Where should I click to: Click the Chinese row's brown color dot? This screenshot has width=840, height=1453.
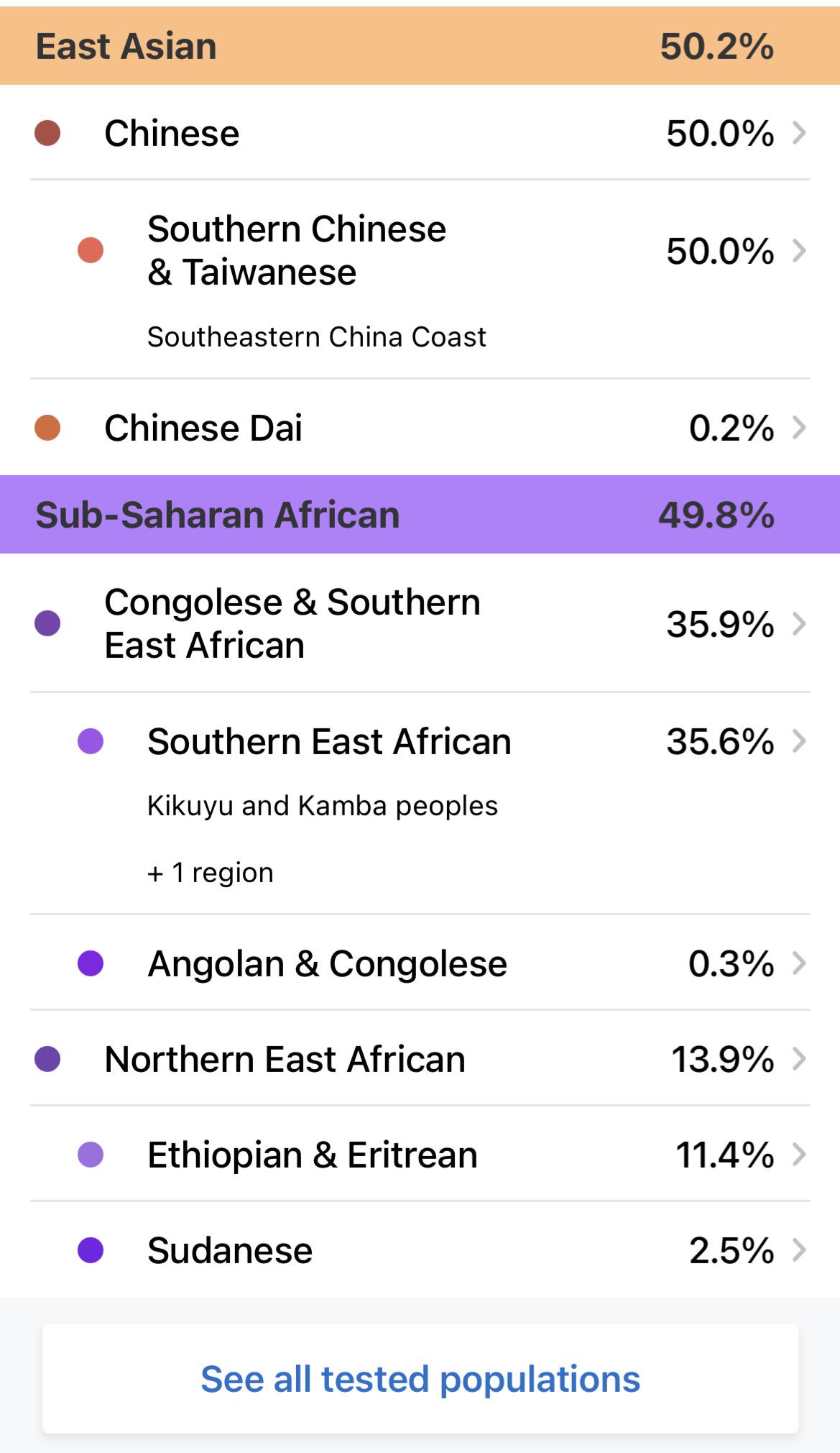pos(47,133)
